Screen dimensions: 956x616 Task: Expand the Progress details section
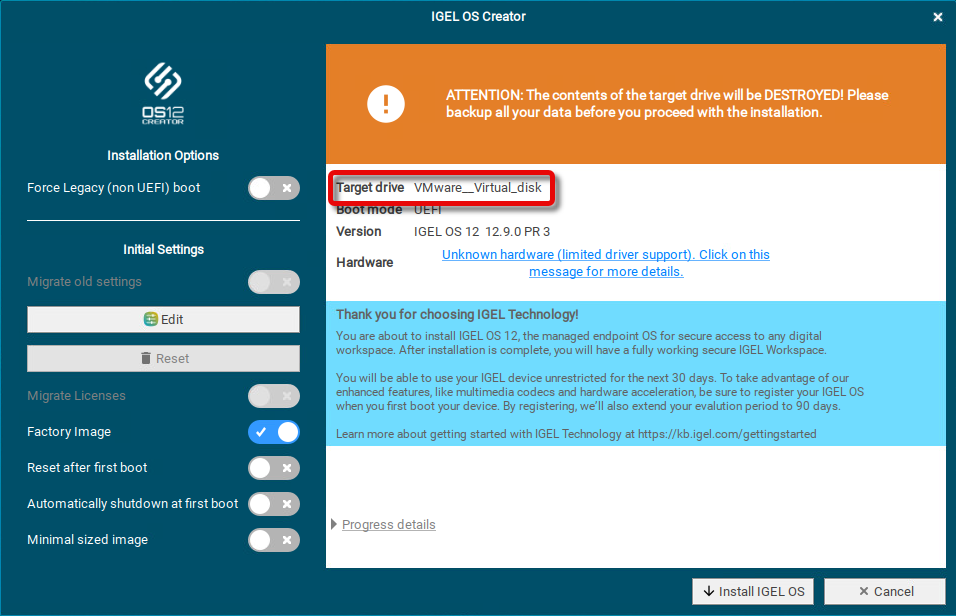point(383,525)
